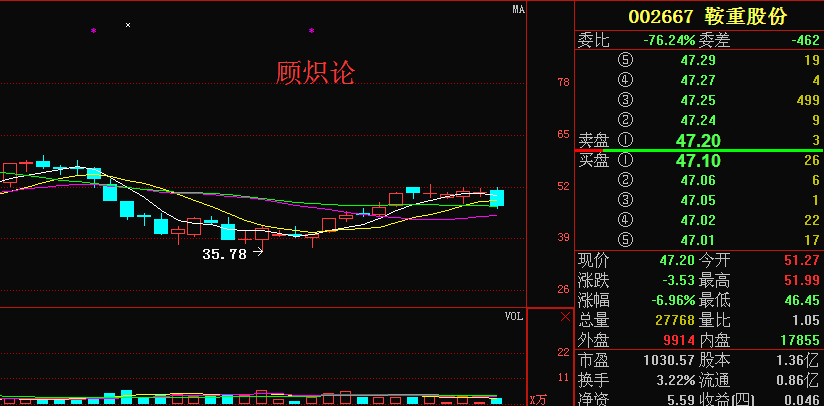This screenshot has height=406, width=824.
Task: Click the stock code 002667 in header
Action: (x=661, y=17)
